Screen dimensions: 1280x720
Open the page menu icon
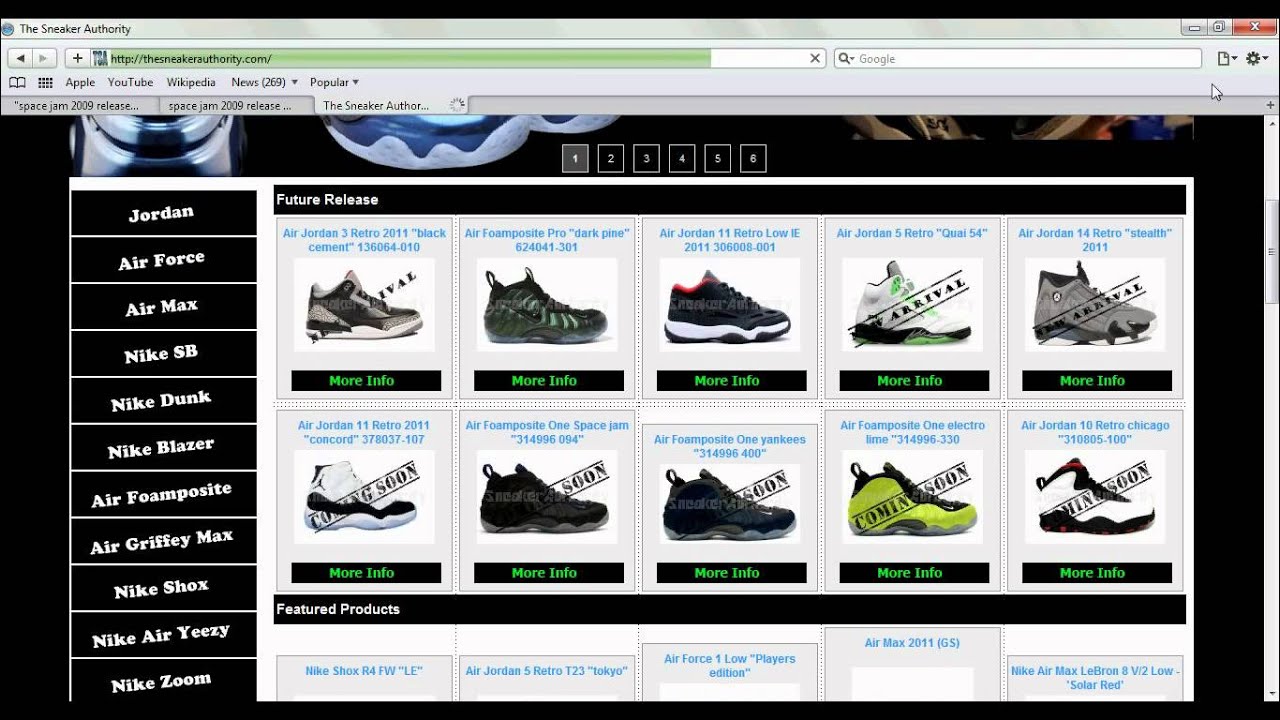(1226, 59)
